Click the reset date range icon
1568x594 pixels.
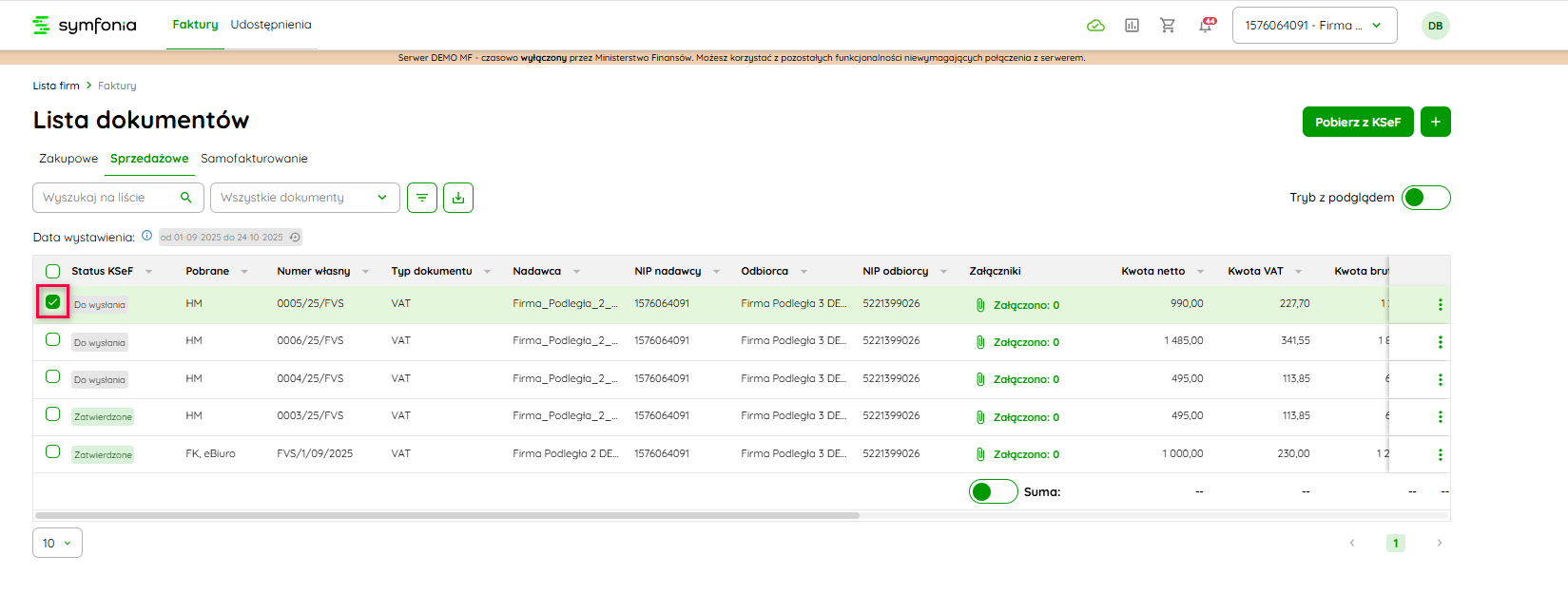coord(295,238)
